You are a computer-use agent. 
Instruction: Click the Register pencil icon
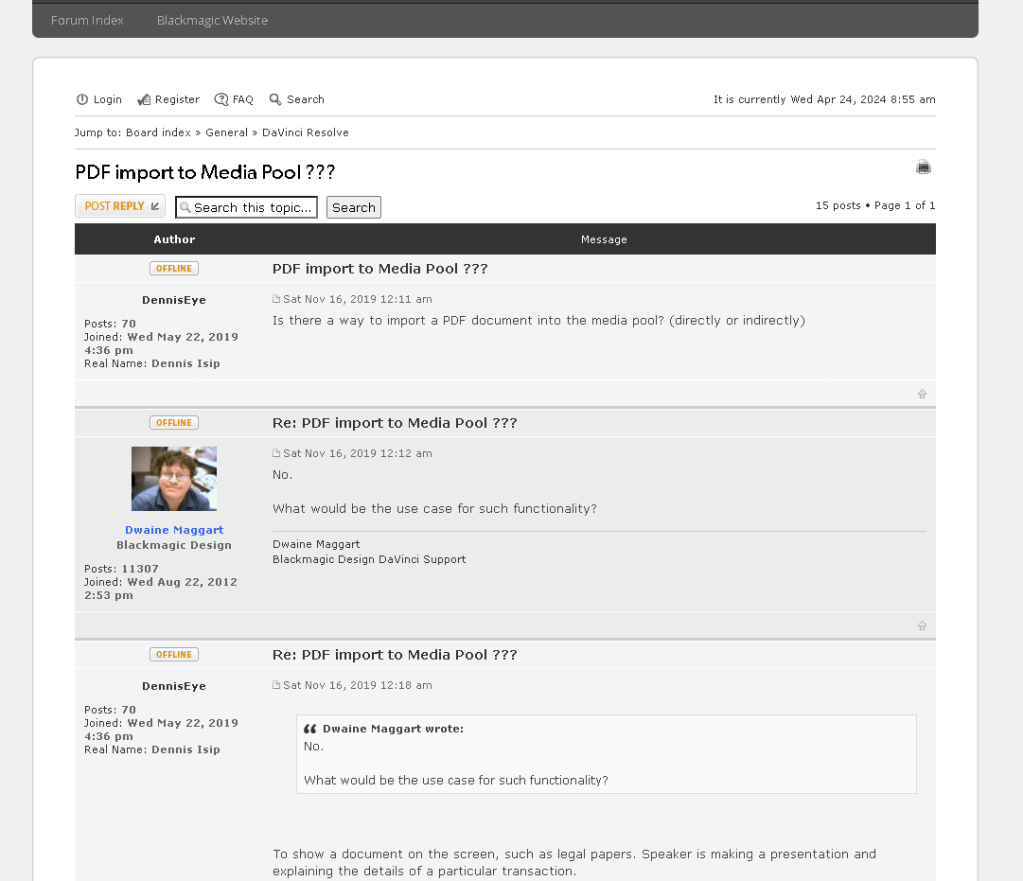click(x=144, y=99)
